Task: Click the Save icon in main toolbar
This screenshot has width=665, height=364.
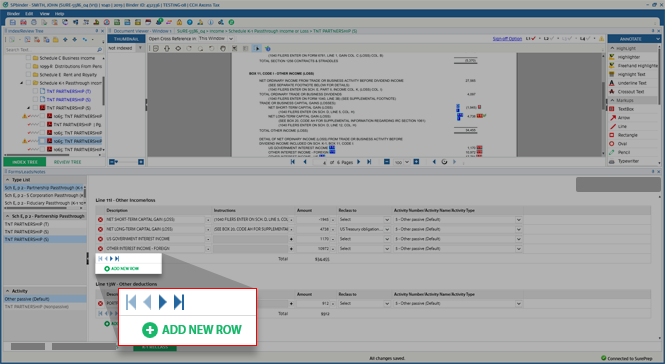Action: pyautogui.click(x=13, y=22)
